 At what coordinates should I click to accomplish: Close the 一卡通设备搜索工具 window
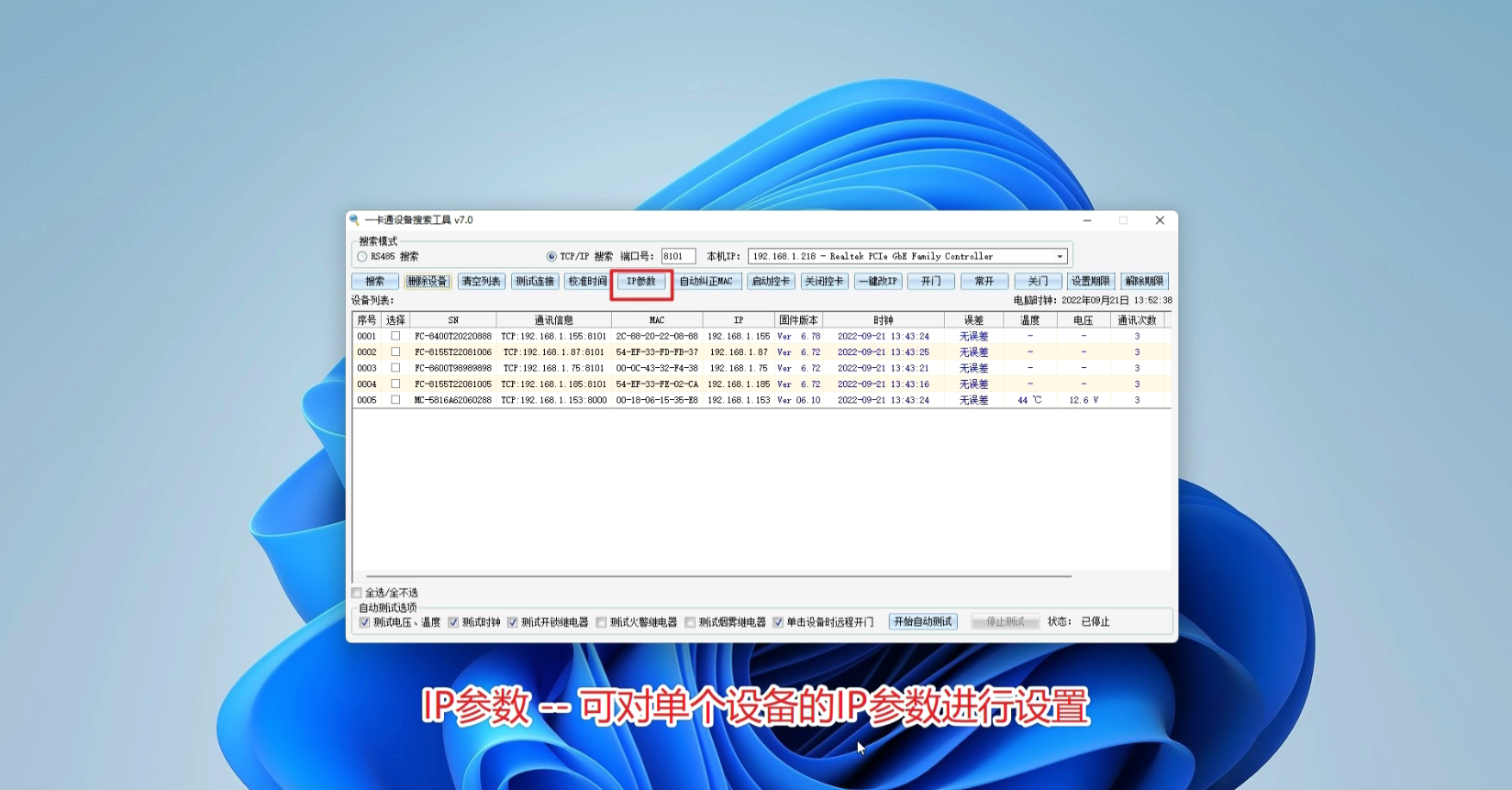[x=1160, y=220]
